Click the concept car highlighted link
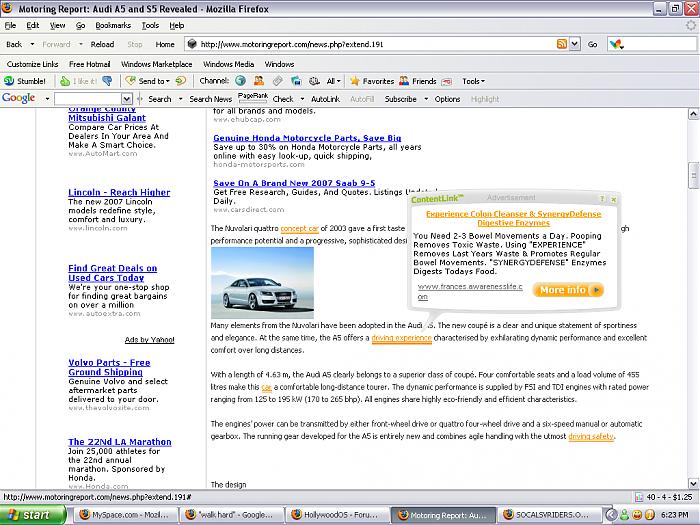Screen dimensions: 700x525 300,229
